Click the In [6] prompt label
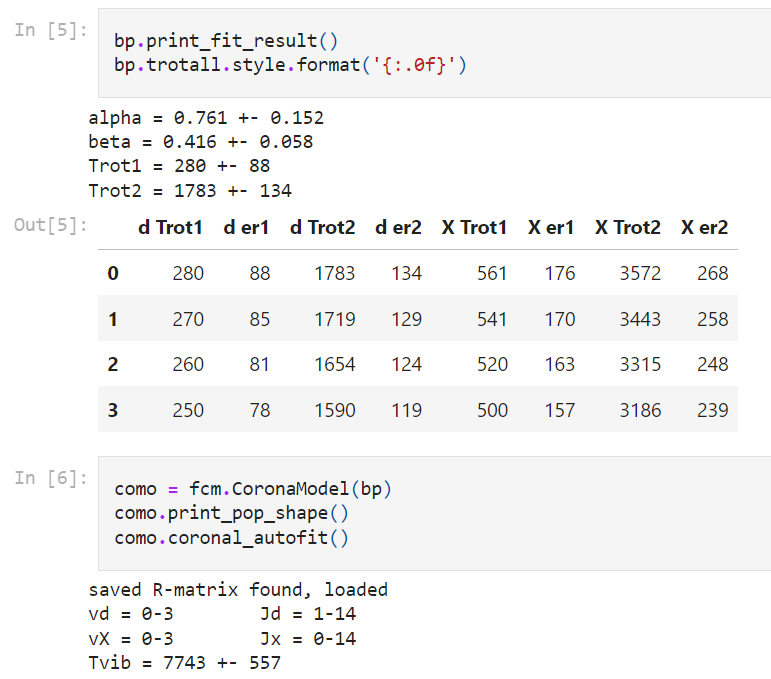Viewport: 771px width, 679px height. click(51, 478)
